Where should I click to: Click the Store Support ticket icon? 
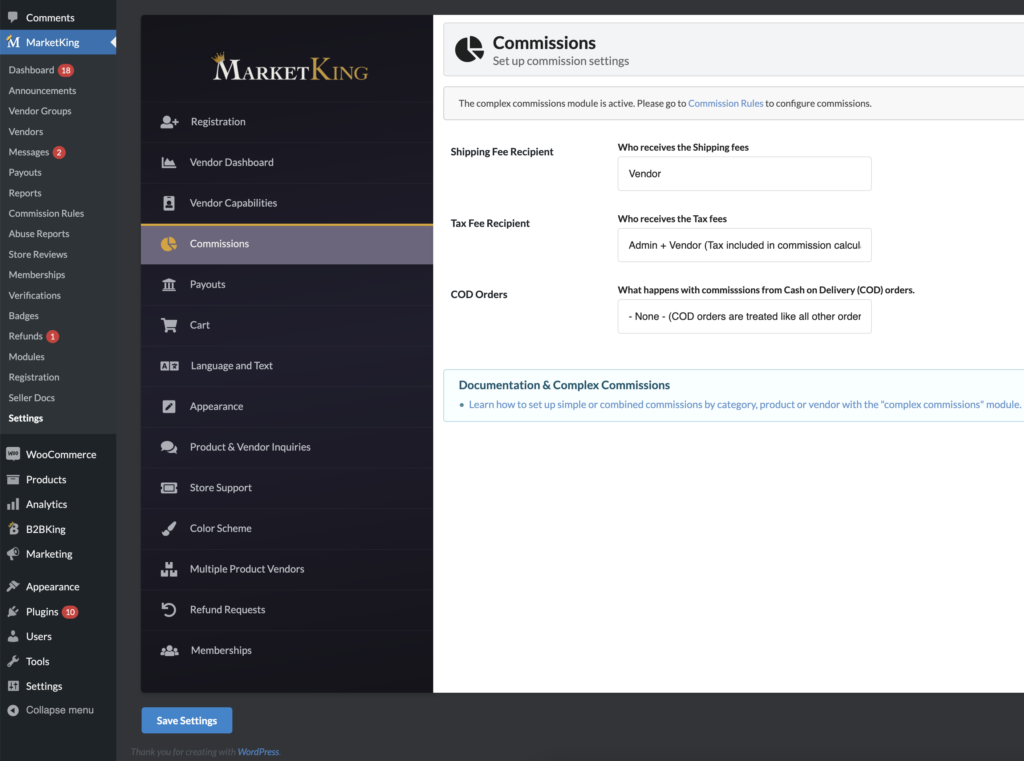pyautogui.click(x=168, y=488)
